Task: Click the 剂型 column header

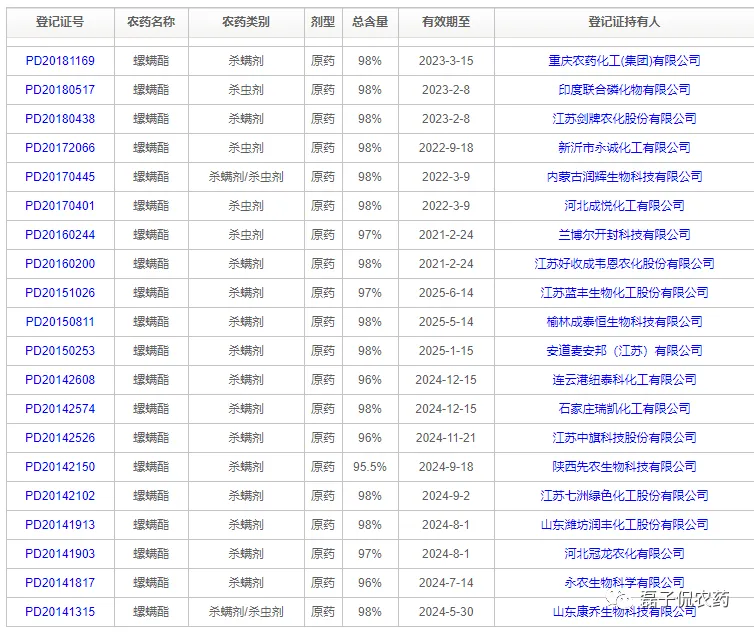Action: click(323, 22)
